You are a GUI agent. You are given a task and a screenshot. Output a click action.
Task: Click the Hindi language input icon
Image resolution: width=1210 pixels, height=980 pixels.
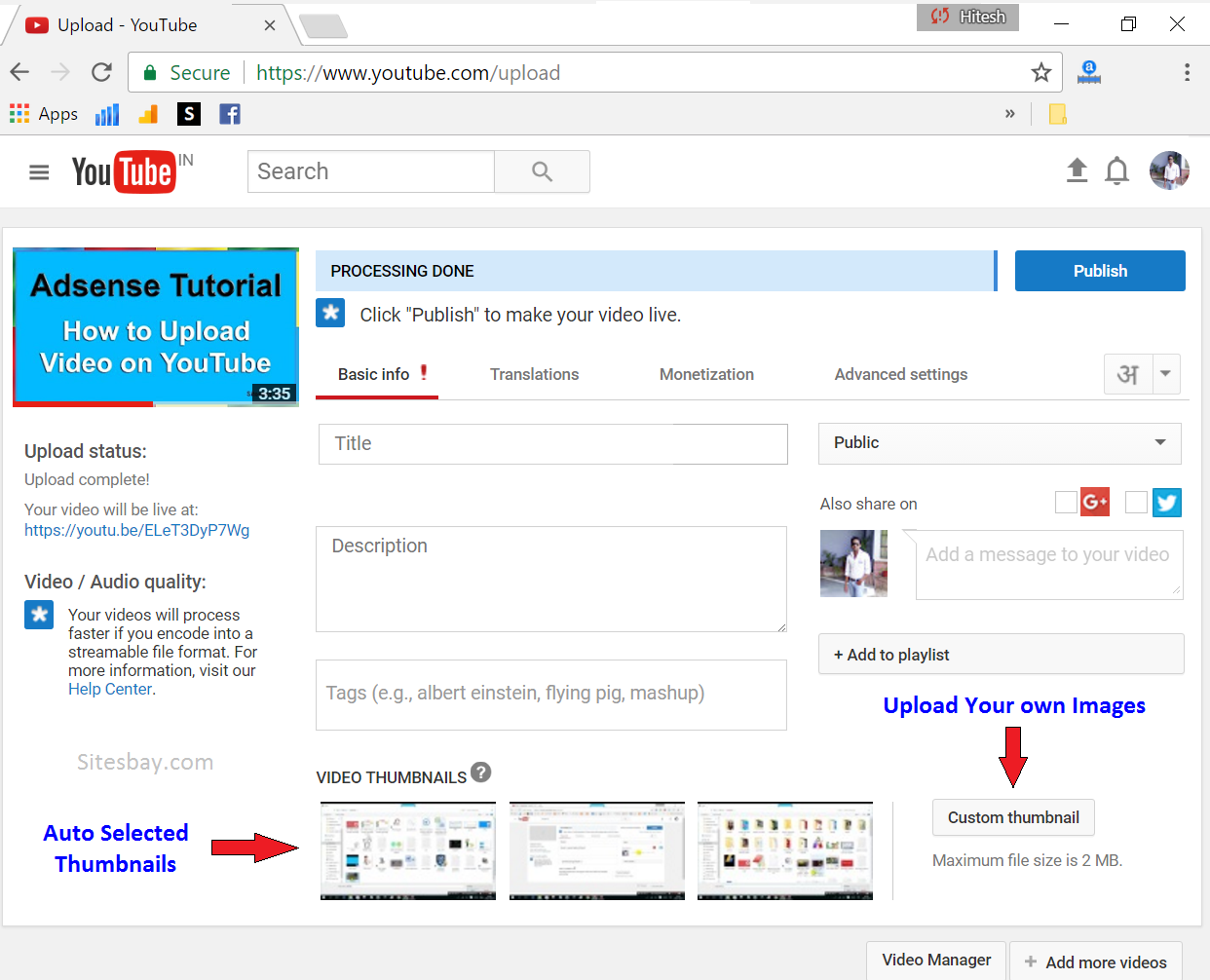pyautogui.click(x=1128, y=374)
